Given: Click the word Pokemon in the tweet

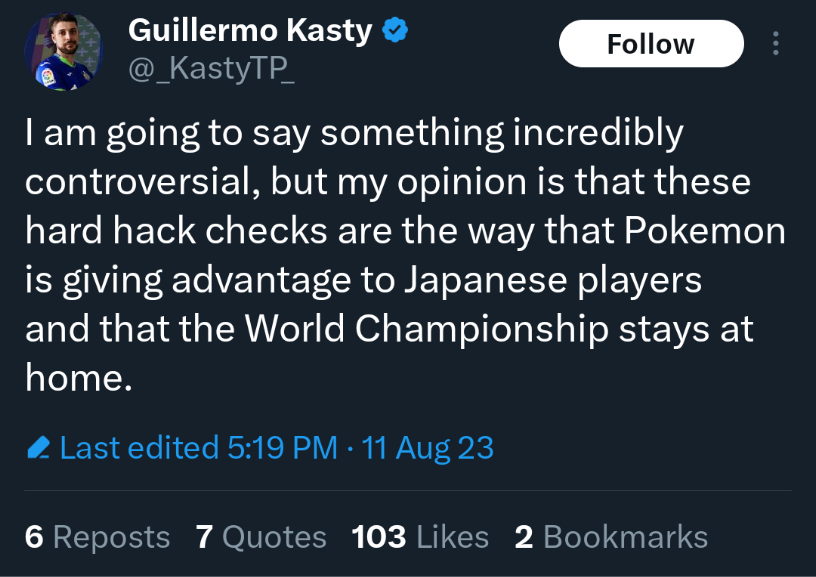Looking at the screenshot, I should pyautogui.click(x=705, y=230).
